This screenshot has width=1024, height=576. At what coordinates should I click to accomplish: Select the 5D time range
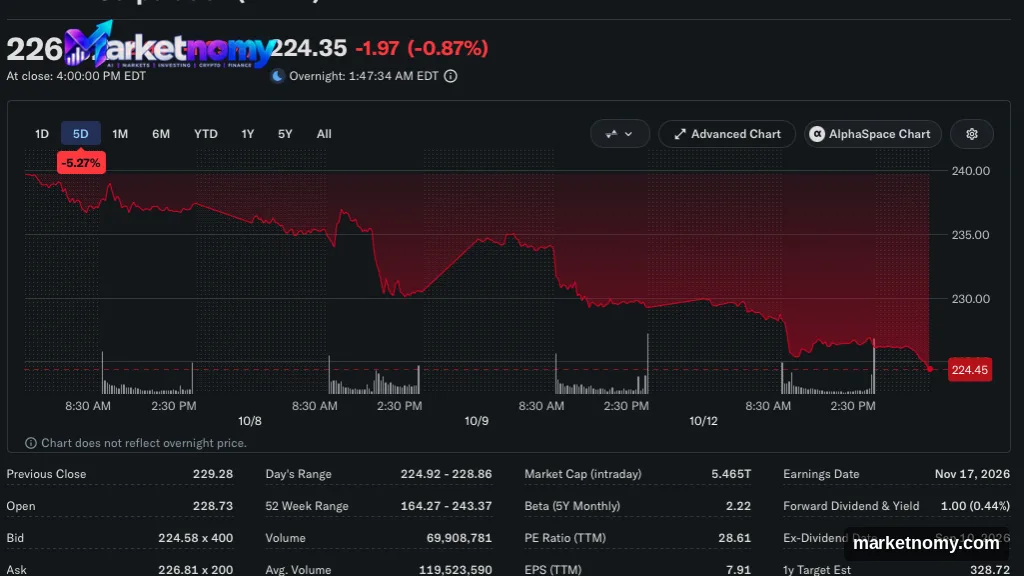coord(80,134)
